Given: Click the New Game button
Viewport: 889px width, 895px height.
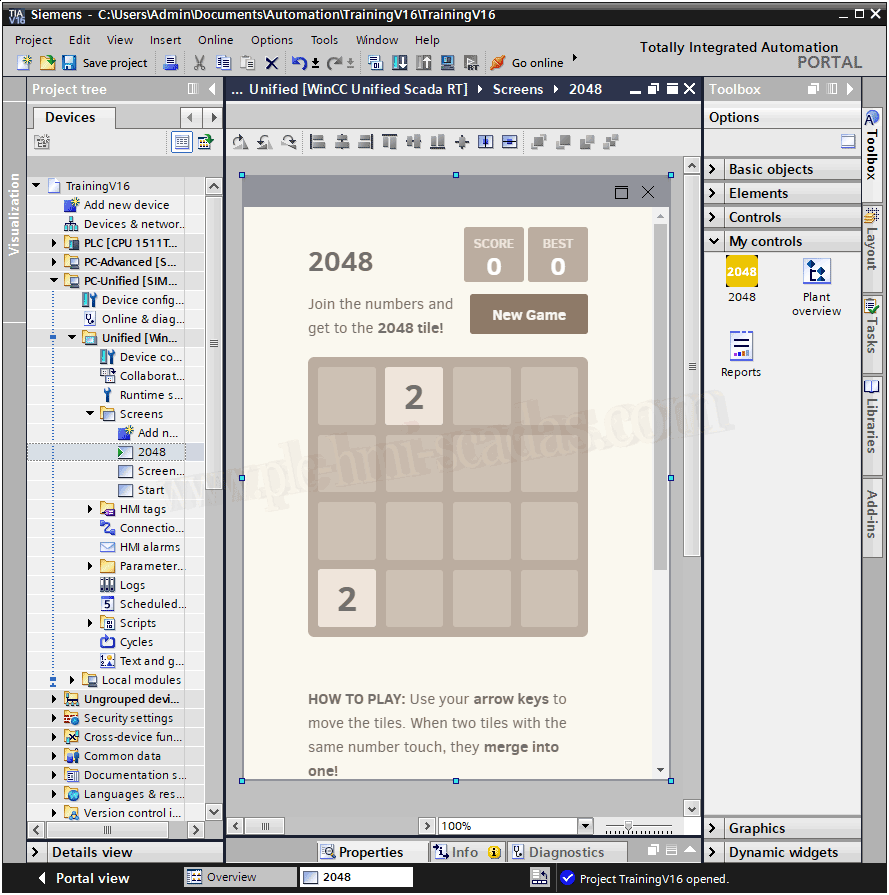Looking at the screenshot, I should coord(528,315).
